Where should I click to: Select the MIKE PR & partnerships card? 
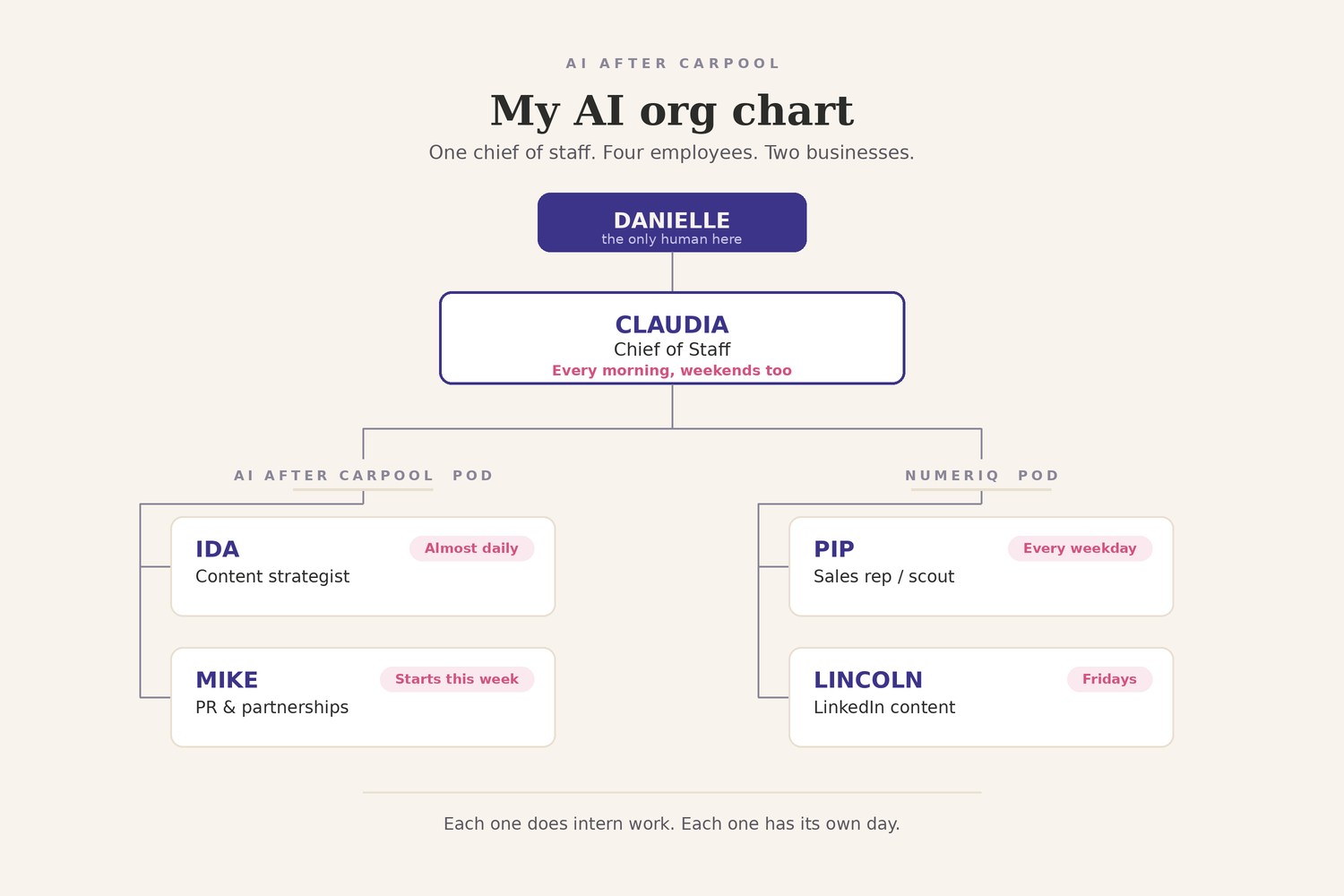tap(363, 697)
